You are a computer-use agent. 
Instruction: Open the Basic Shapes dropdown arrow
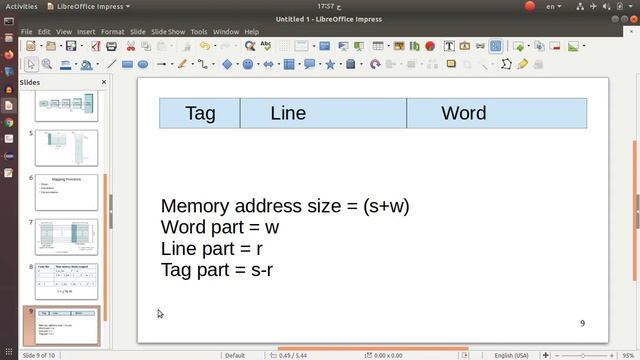tap(238, 64)
